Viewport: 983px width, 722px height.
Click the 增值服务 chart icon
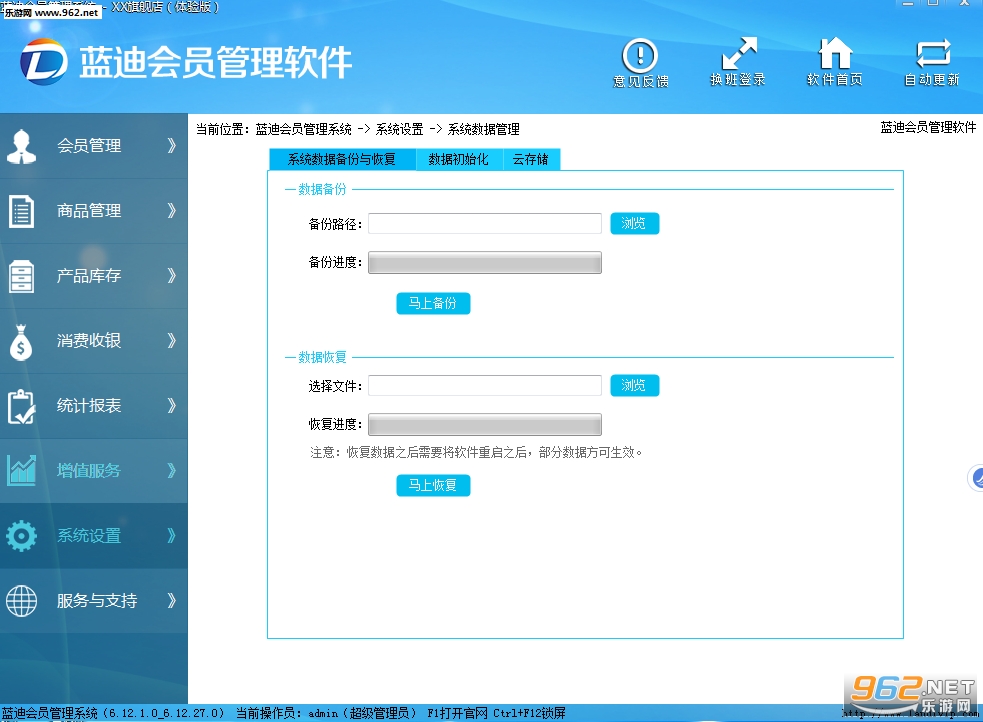[21, 471]
